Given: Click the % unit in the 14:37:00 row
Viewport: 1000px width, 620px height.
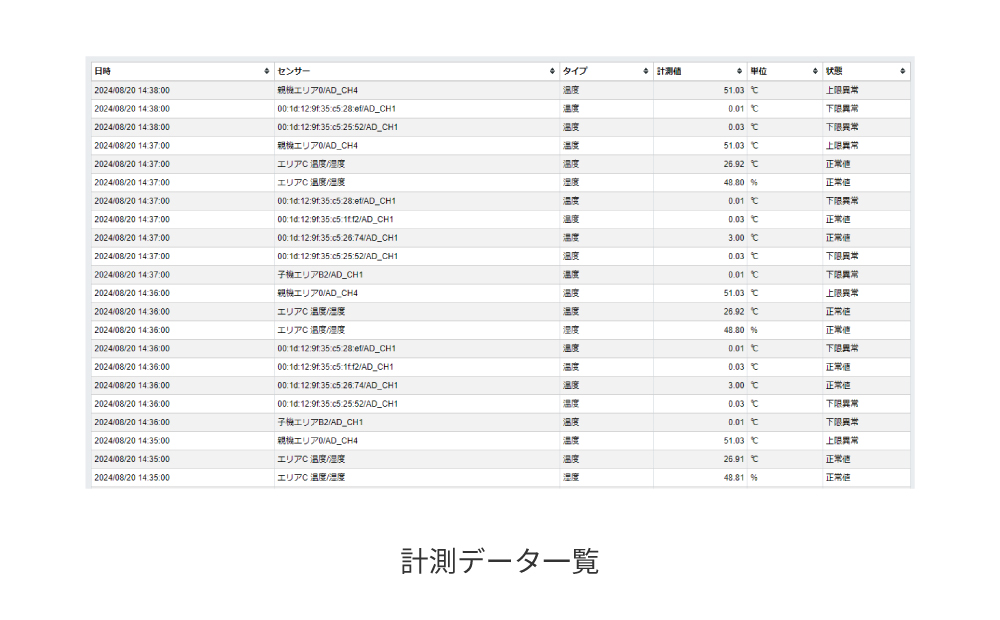Looking at the screenshot, I should point(754,183).
